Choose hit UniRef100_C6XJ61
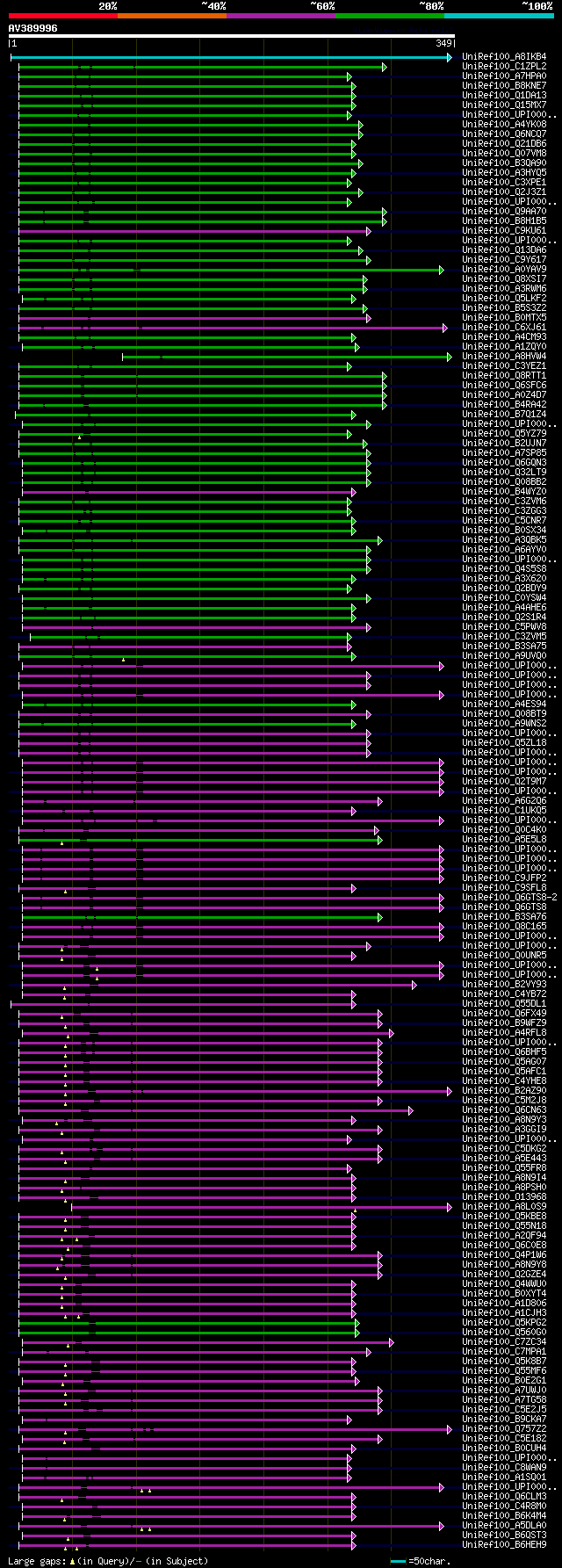This screenshot has width=562, height=1568. click(505, 328)
